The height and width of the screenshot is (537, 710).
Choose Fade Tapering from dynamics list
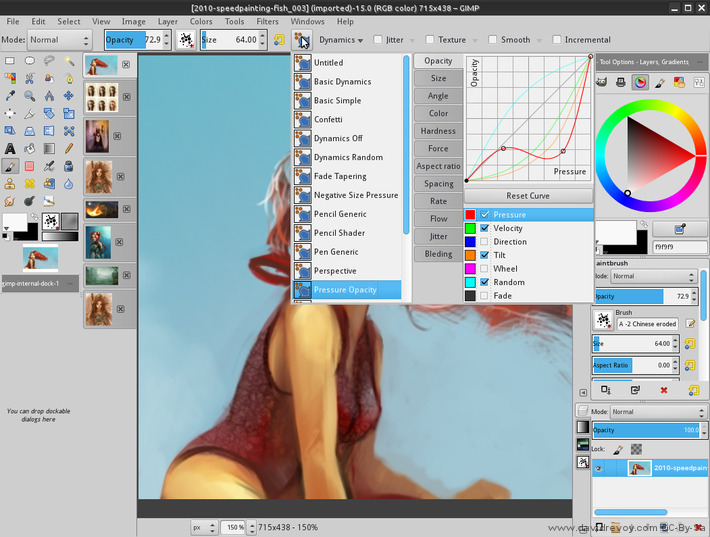coord(340,176)
